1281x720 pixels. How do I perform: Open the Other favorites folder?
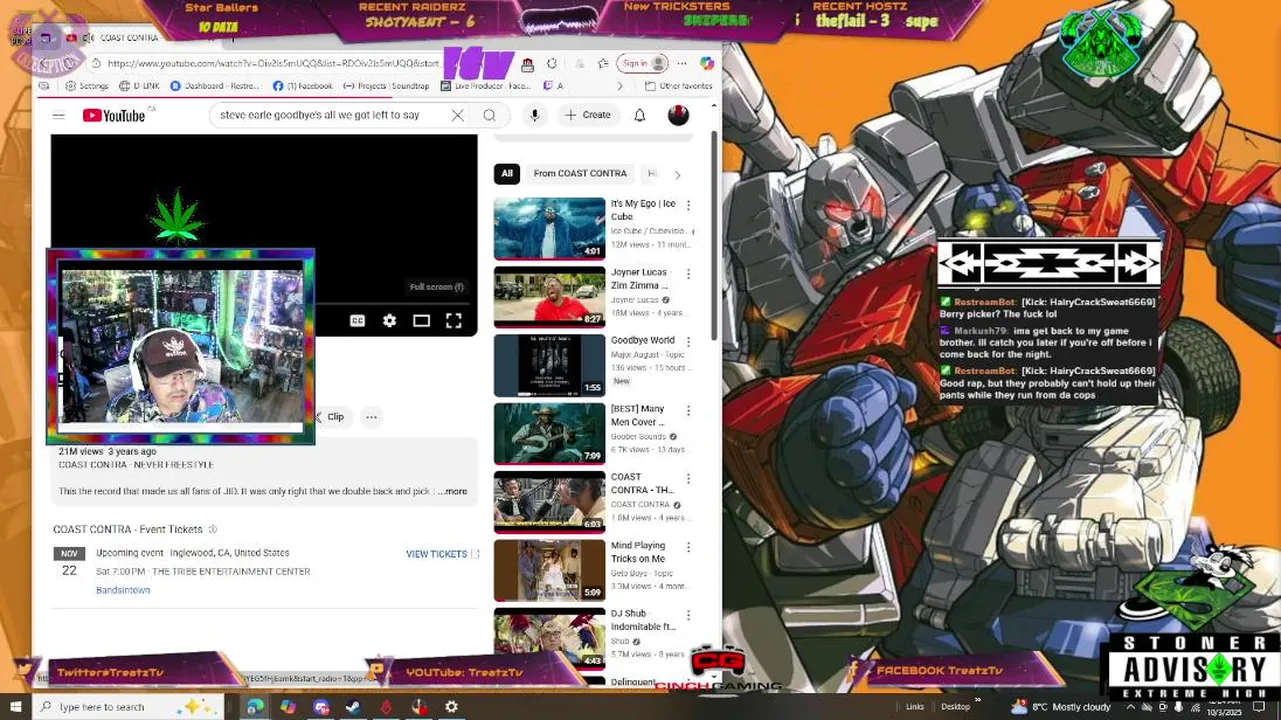pos(679,86)
